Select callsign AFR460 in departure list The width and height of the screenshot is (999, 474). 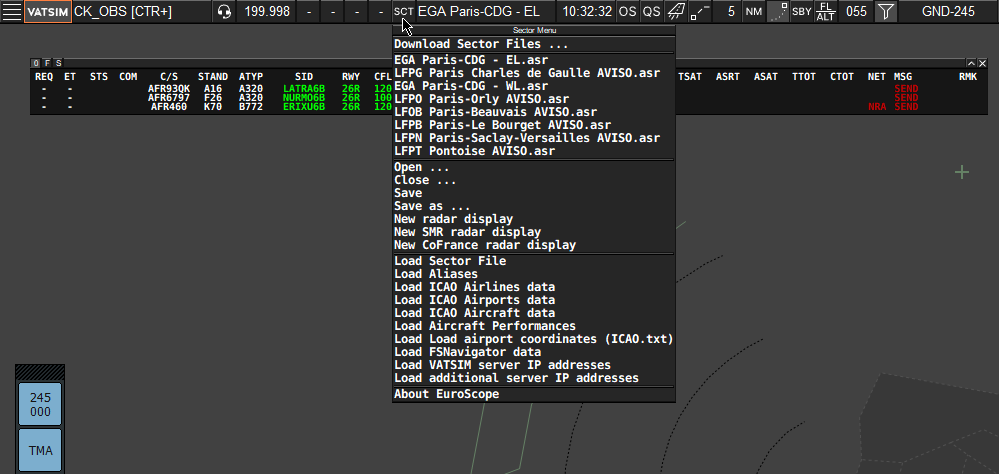coord(169,107)
